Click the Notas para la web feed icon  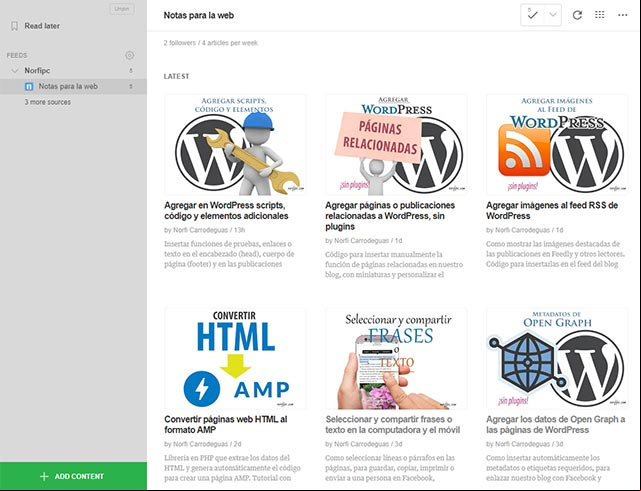29,87
